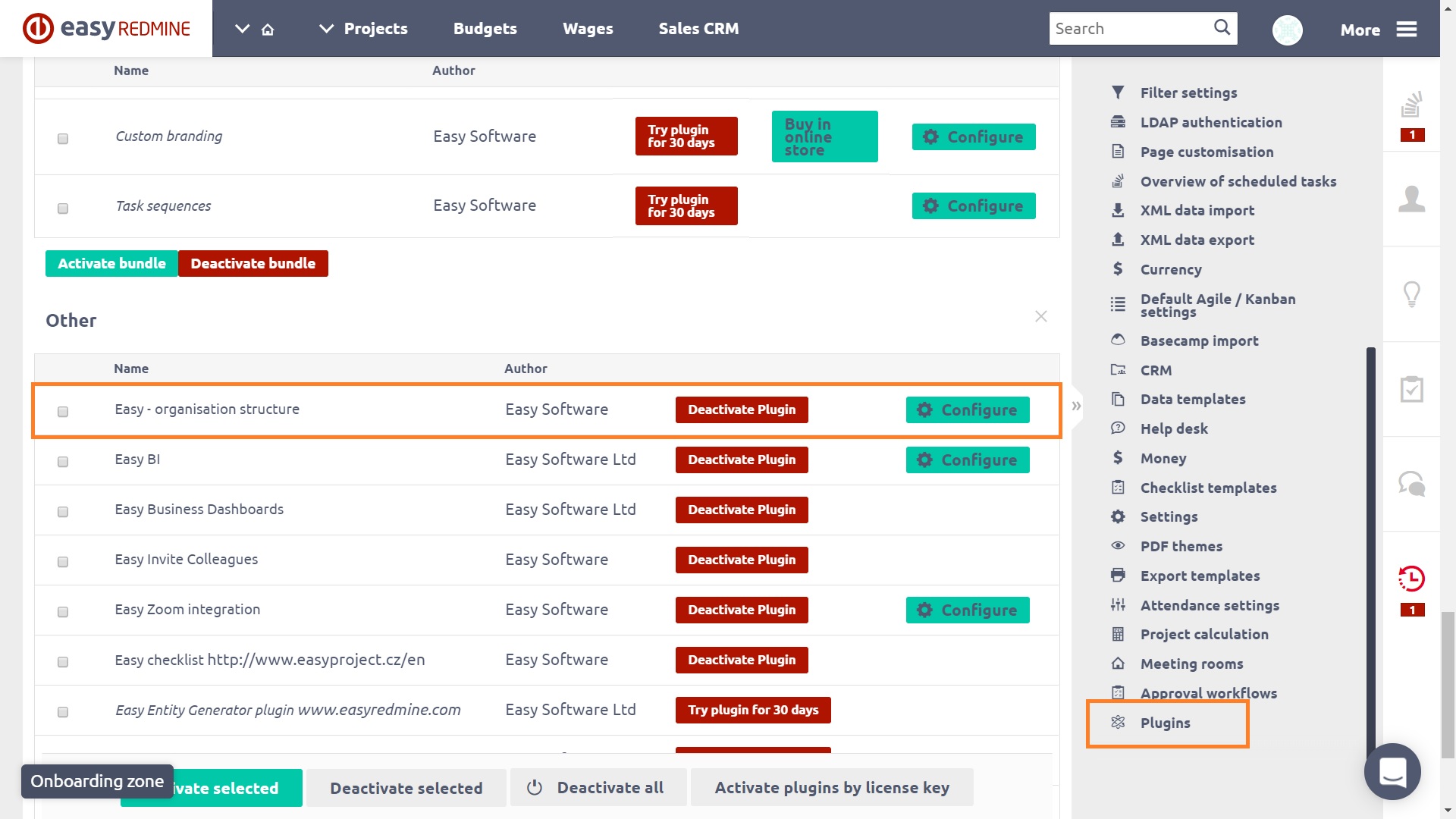The height and width of the screenshot is (819, 1456).
Task: Click the Currency dollar icon
Action: click(x=1118, y=269)
